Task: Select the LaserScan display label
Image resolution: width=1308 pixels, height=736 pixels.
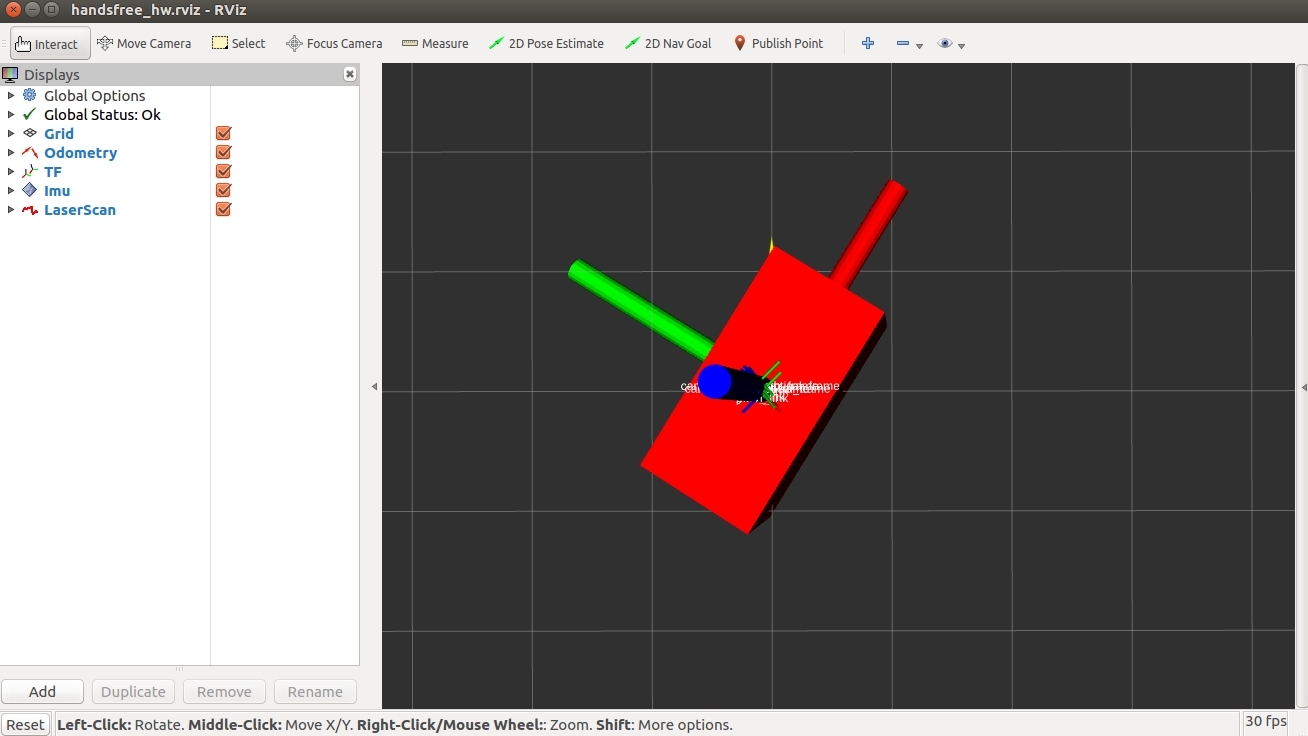Action: 80,209
